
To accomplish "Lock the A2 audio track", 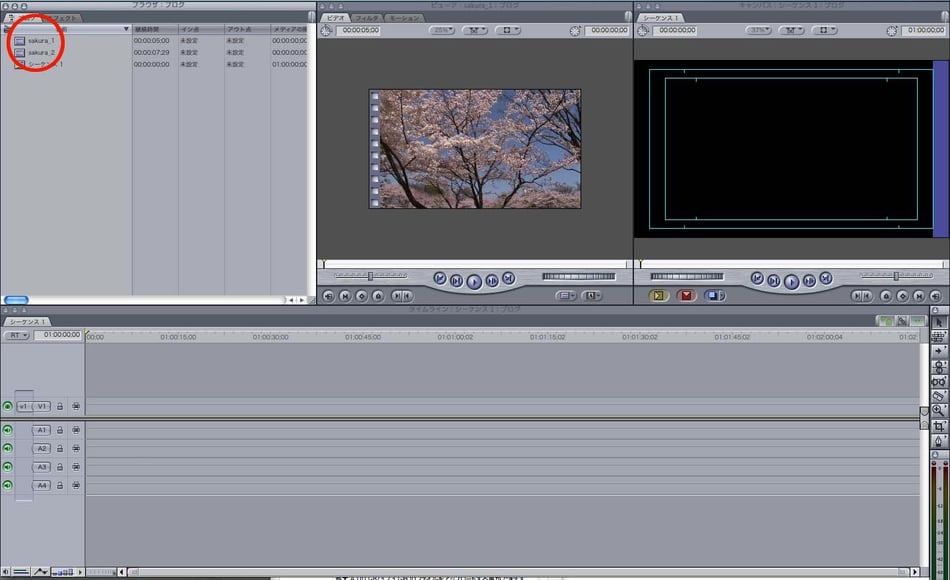I will click(x=60, y=449).
